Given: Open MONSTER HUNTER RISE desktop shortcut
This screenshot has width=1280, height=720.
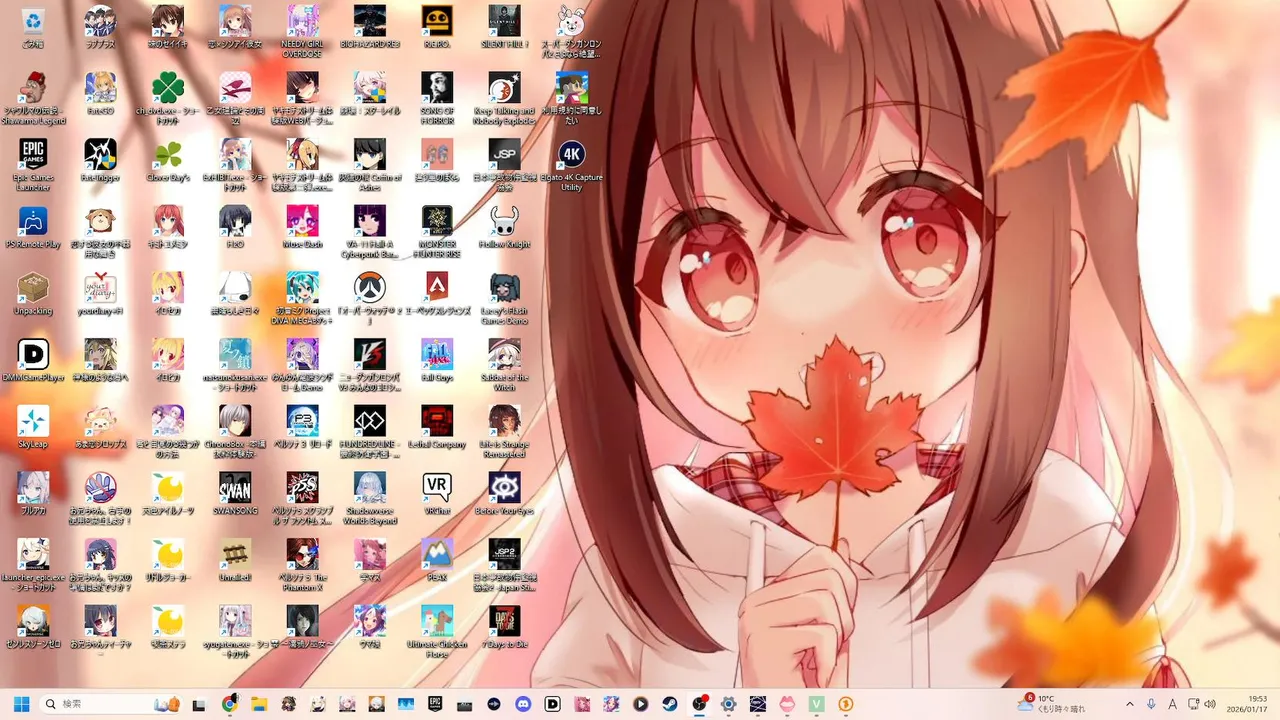Looking at the screenshot, I should pyautogui.click(x=436, y=232).
